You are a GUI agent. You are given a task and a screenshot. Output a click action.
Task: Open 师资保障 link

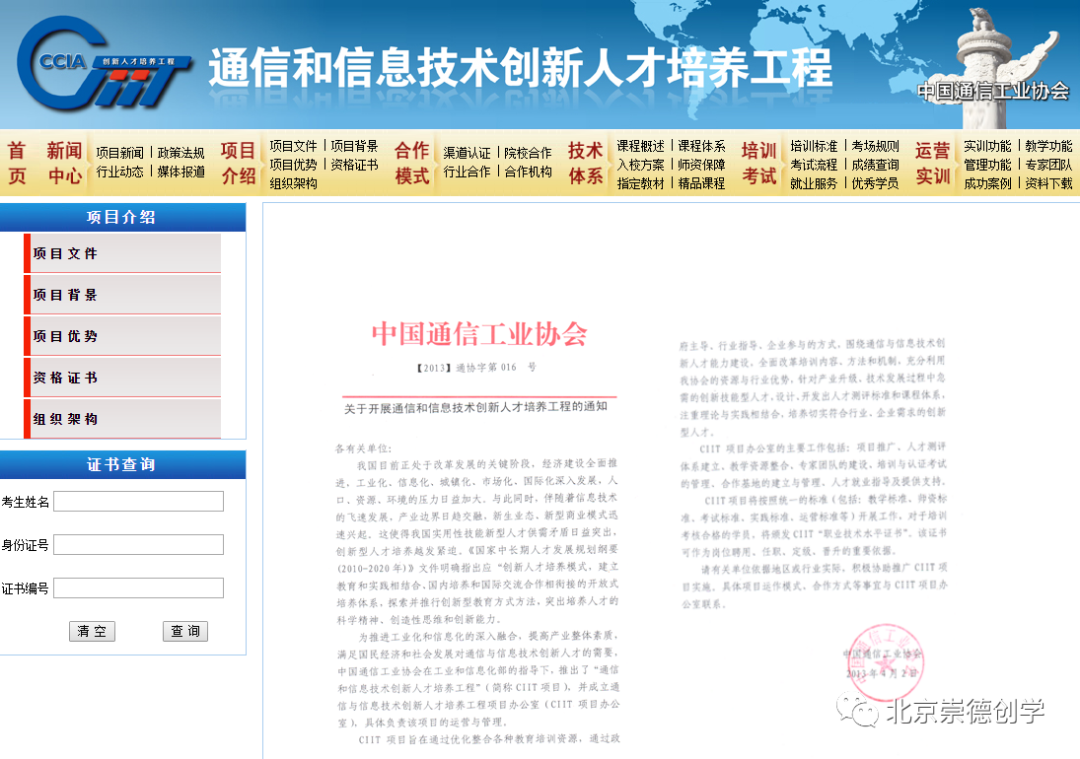click(x=702, y=165)
